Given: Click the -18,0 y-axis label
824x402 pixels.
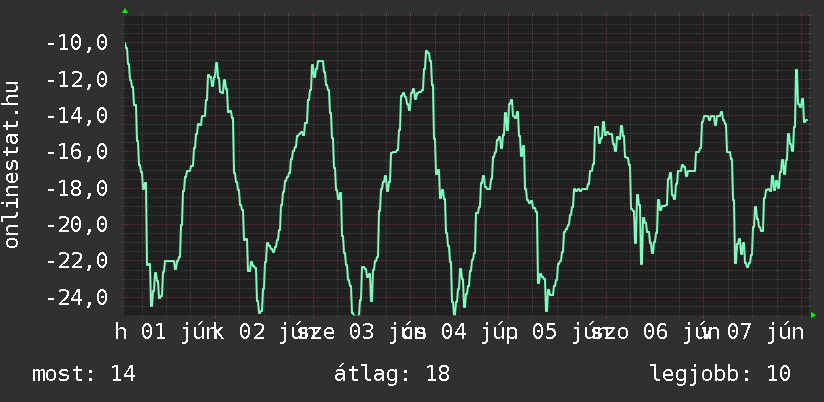Looking at the screenshot, I should coord(77,188).
